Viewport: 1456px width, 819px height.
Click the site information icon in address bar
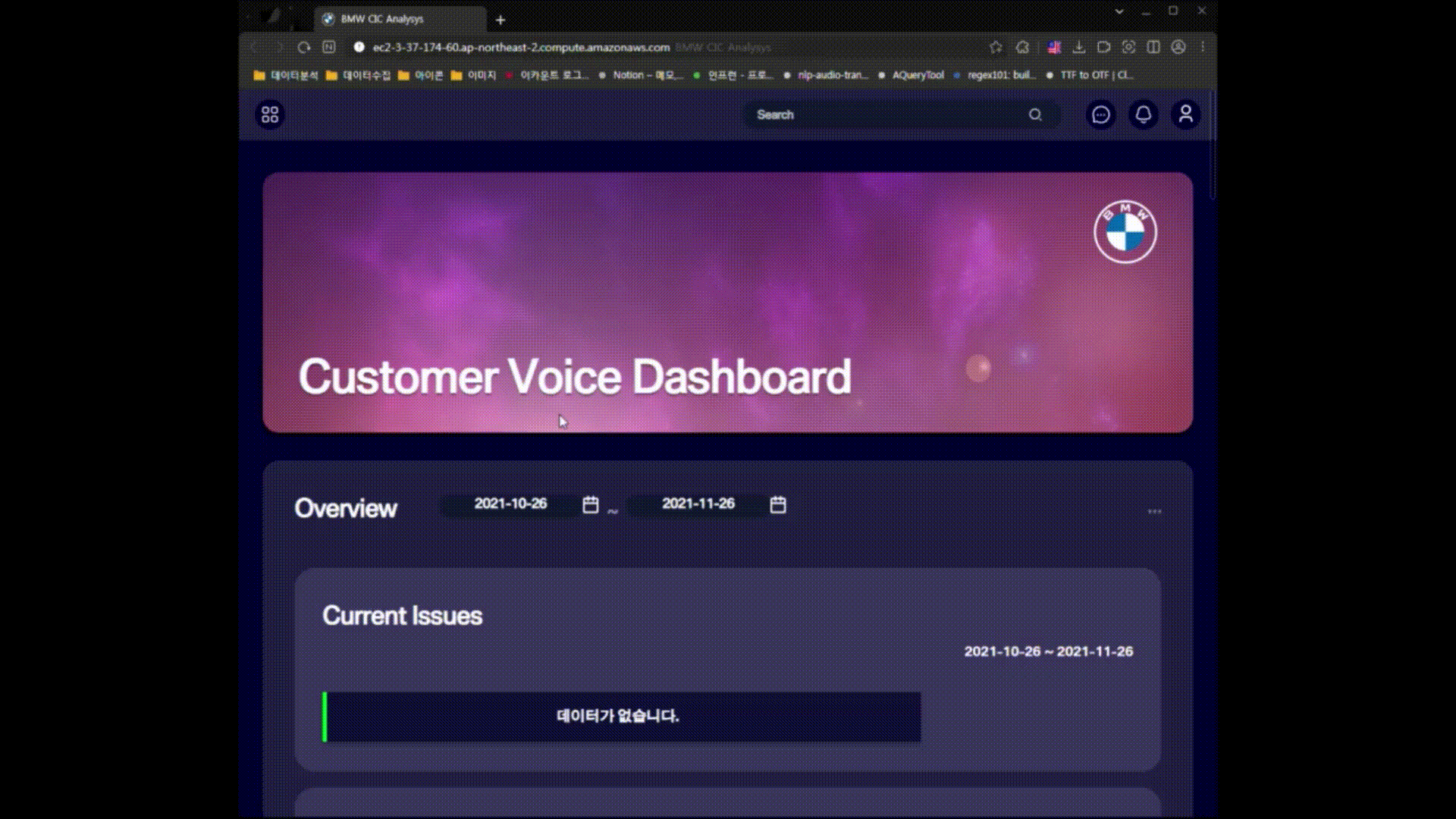coord(359,47)
